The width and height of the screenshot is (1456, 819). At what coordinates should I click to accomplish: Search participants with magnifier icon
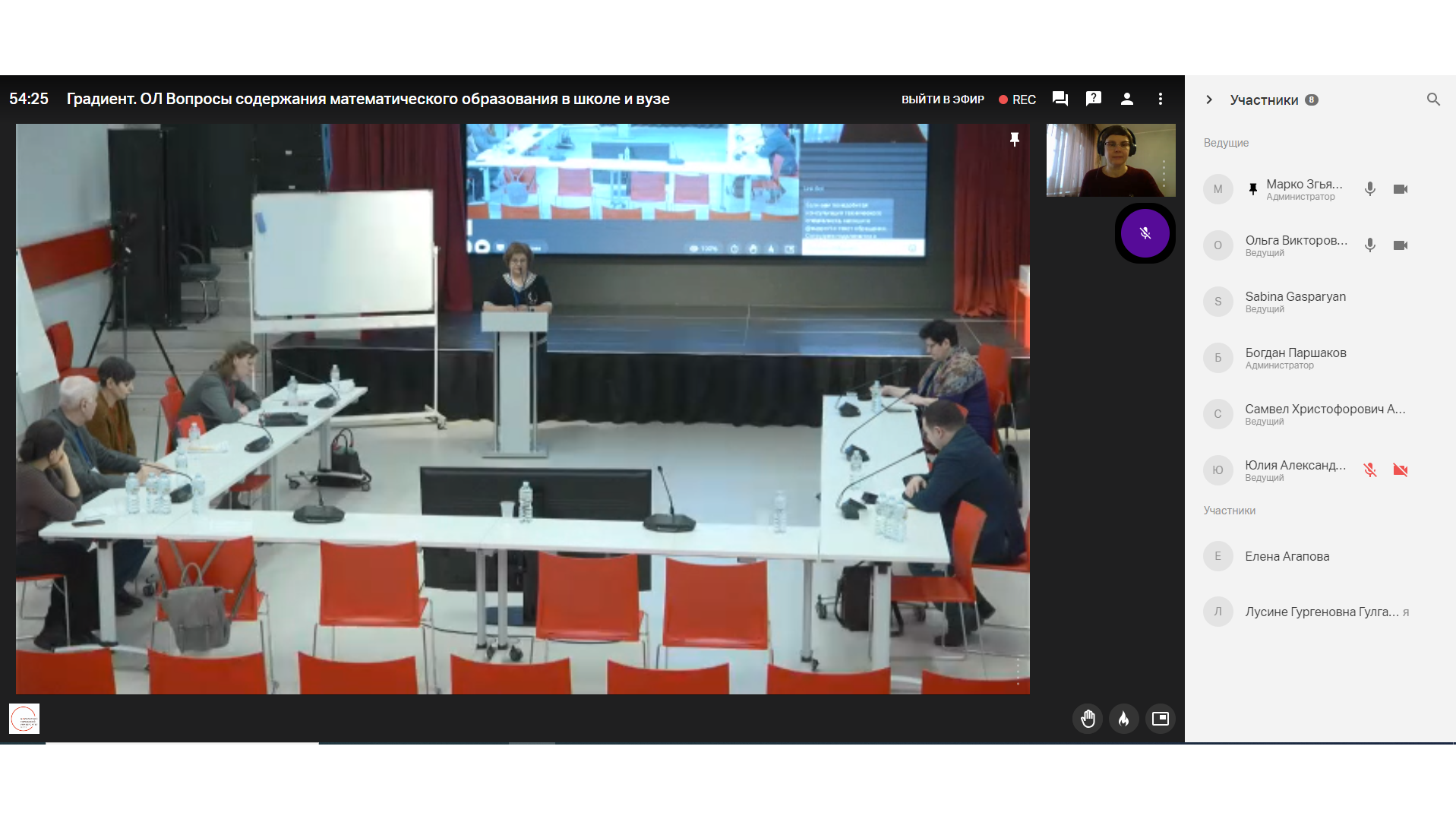point(1432,100)
